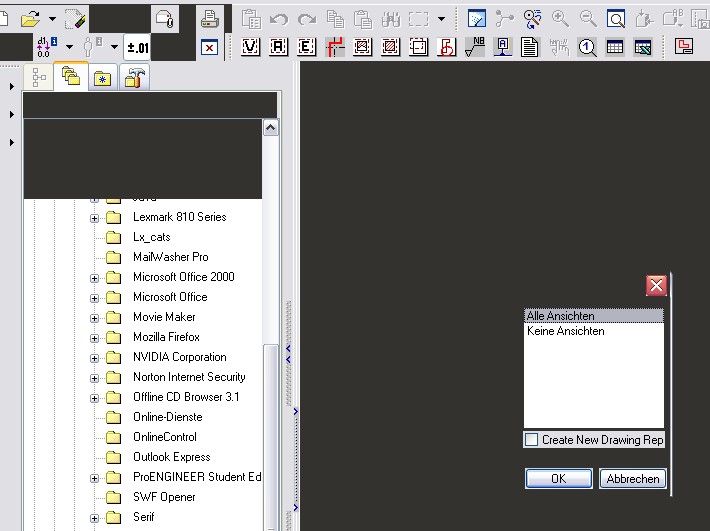Click the folder tree scroll up arrow
Viewport: 710px width, 531px height.
click(270, 128)
